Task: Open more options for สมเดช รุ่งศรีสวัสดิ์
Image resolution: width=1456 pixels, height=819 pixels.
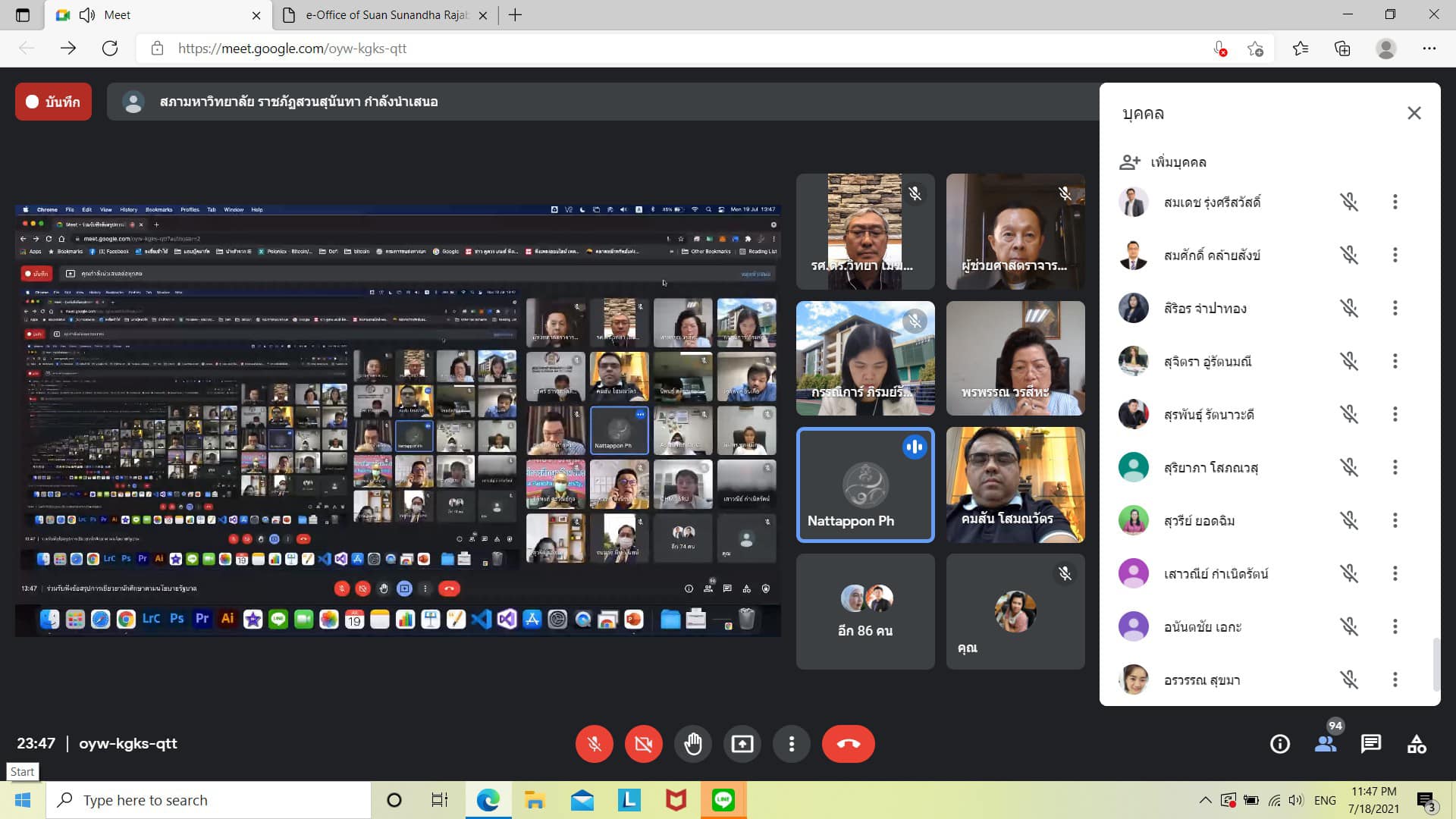Action: coord(1395,202)
